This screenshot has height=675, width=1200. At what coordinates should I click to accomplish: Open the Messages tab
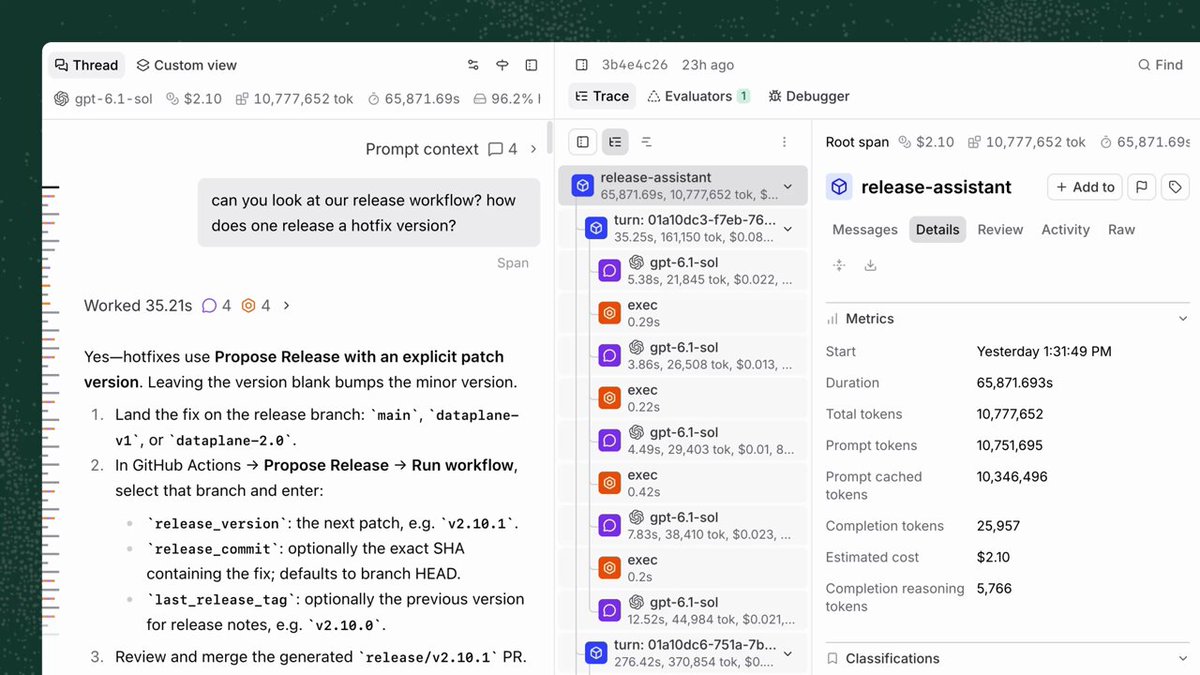click(x=865, y=229)
